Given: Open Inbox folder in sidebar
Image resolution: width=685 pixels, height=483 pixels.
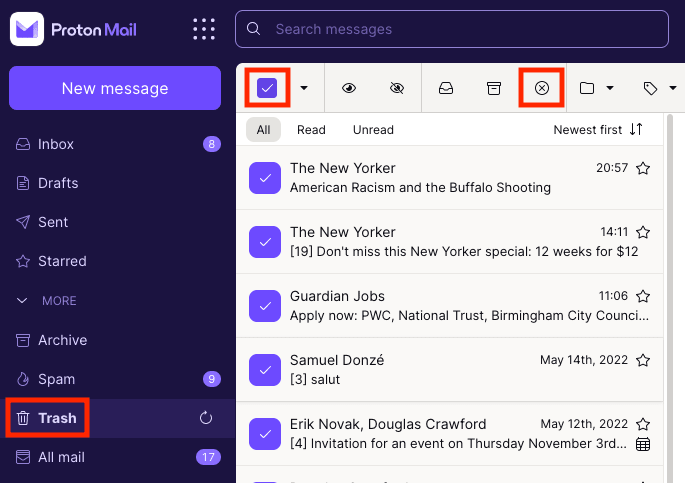Looking at the screenshot, I should [118, 144].
